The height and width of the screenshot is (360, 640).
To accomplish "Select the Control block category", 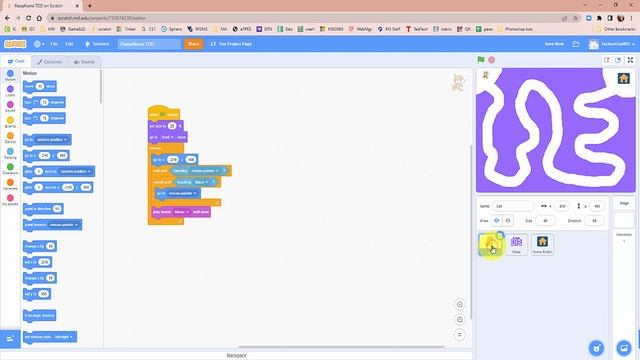I will click(10, 138).
